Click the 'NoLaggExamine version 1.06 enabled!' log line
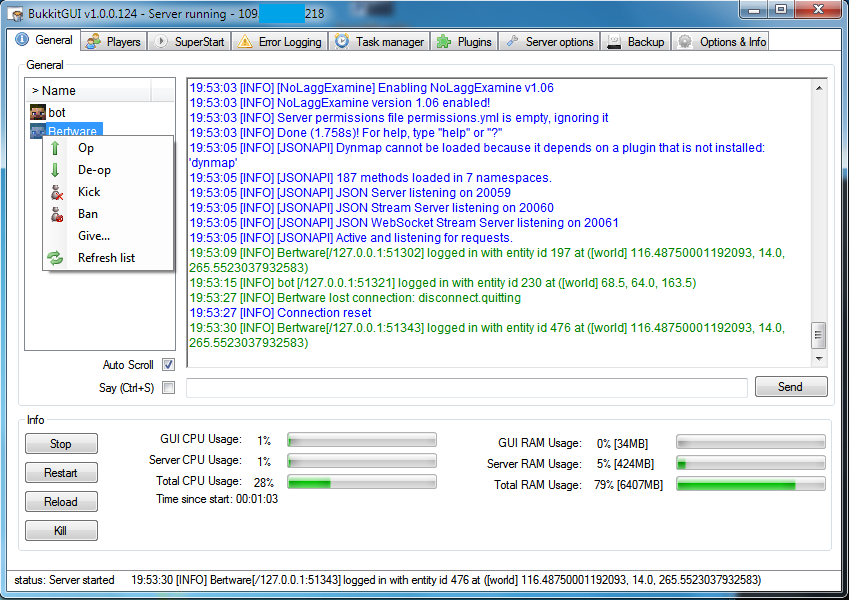Image resolution: width=849 pixels, height=600 pixels. pos(340,103)
